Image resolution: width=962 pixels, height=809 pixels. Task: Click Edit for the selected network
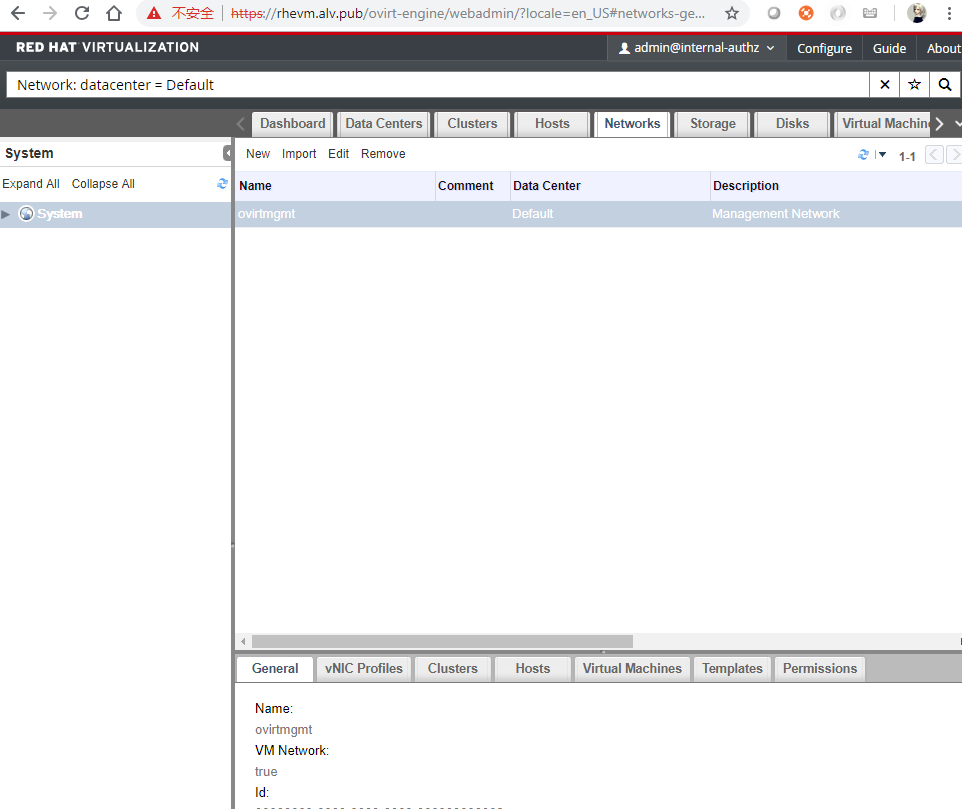(x=338, y=154)
